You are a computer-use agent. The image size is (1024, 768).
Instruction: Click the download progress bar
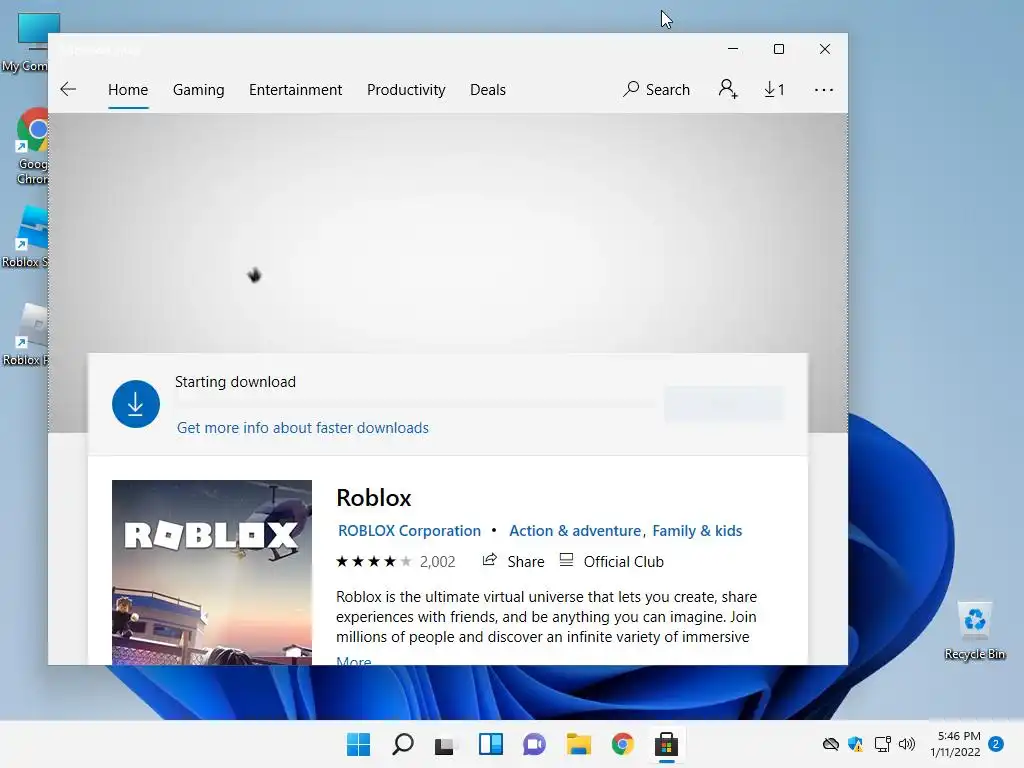pyautogui.click(x=415, y=402)
